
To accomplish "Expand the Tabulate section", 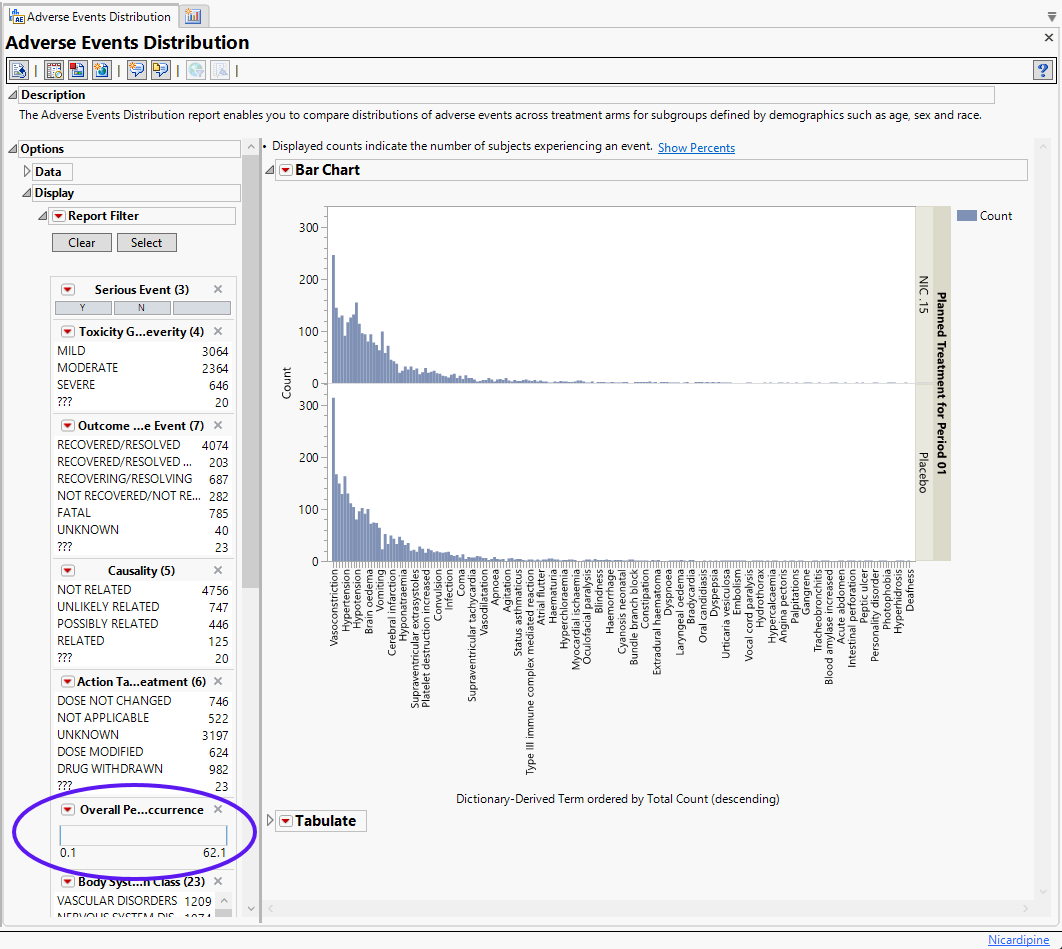I will 270,821.
